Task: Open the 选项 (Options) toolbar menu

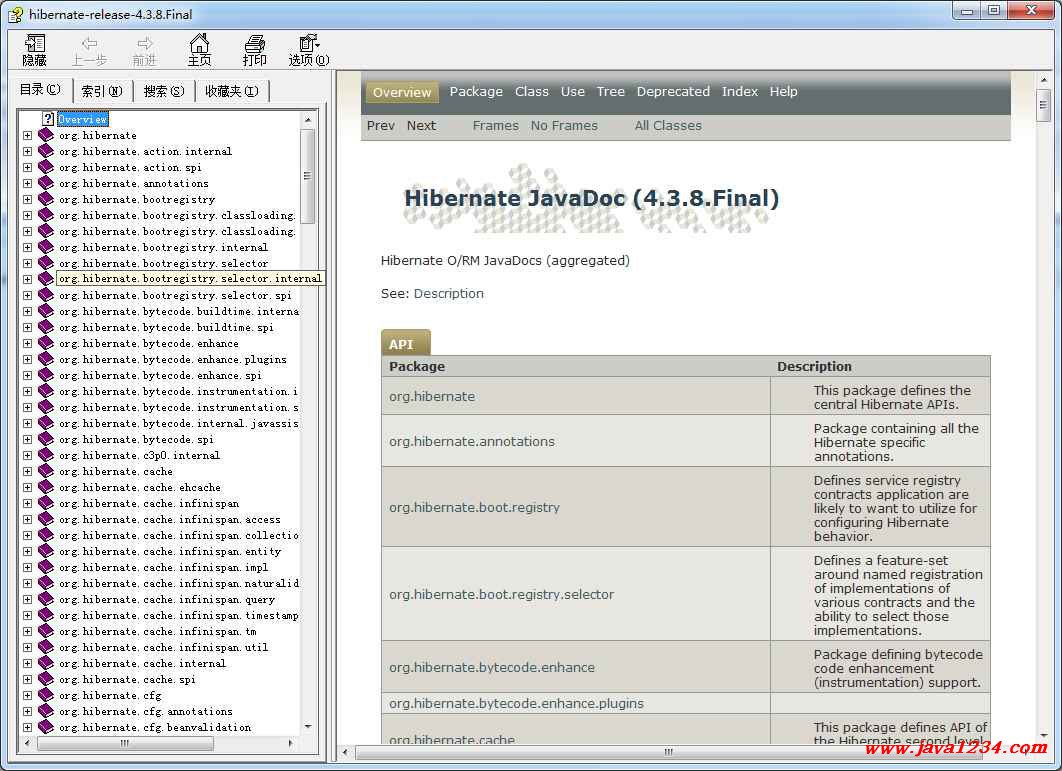Action: [x=309, y=50]
